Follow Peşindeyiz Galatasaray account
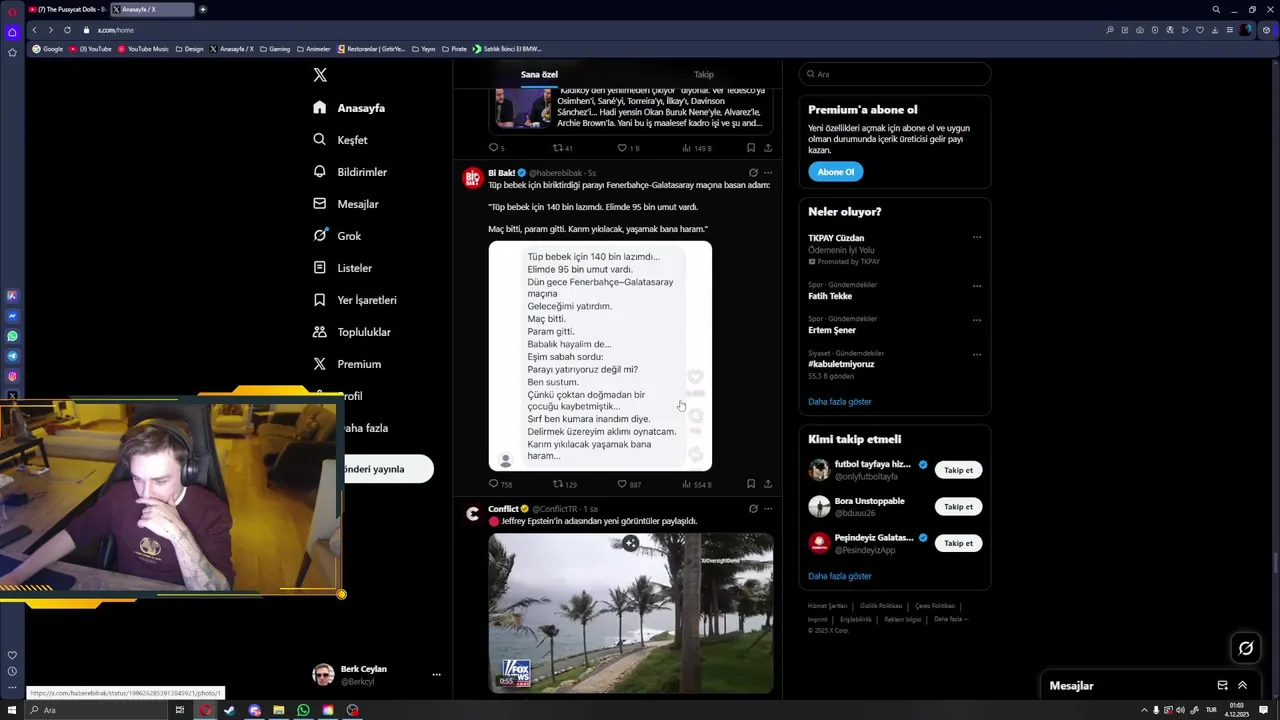 pos(958,543)
